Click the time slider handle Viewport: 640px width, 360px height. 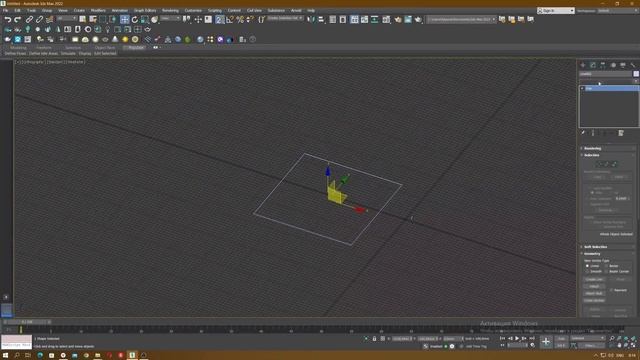pos(27,322)
